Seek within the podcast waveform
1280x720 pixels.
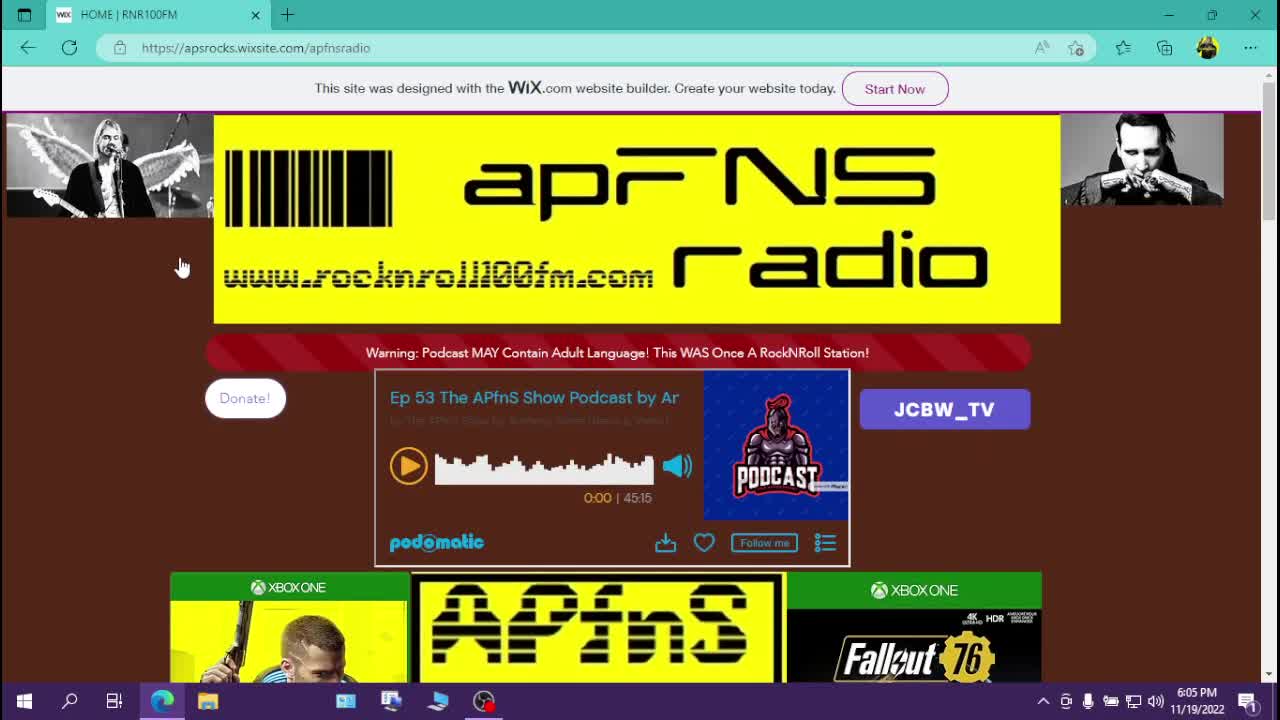point(544,468)
